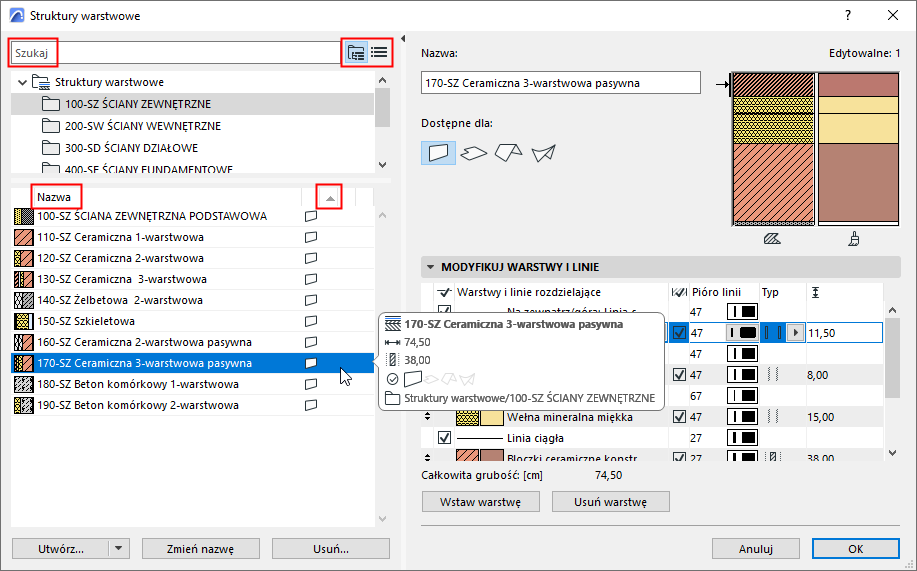
Task: Toggle end-line checkbox in selected 11,50 row
Action: point(679,333)
